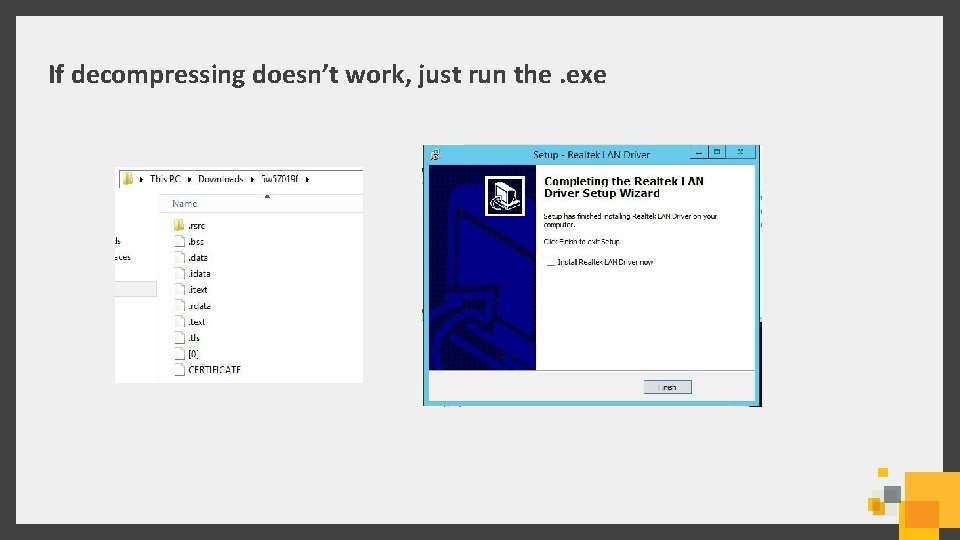Click the folder icon in address bar
Viewport: 960px width, 540px height.
[127, 179]
